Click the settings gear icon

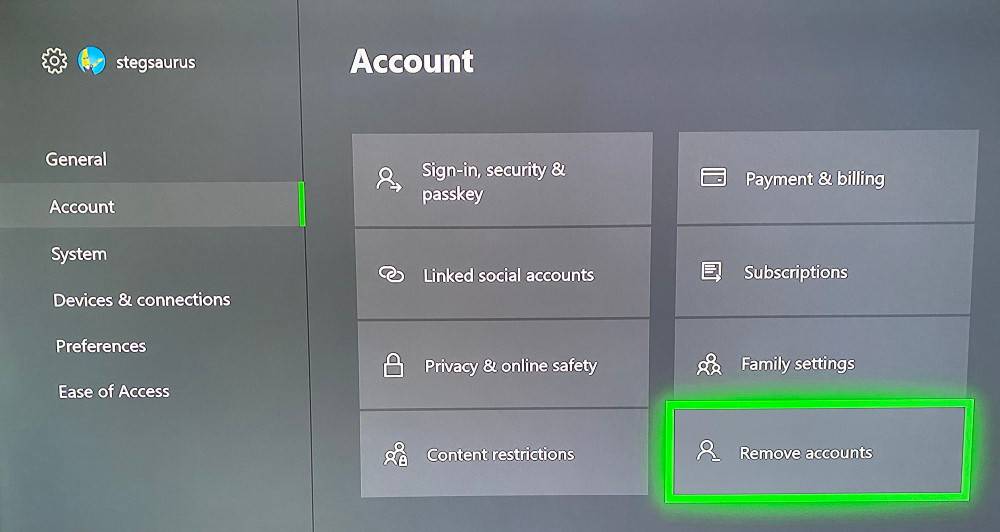coord(54,61)
